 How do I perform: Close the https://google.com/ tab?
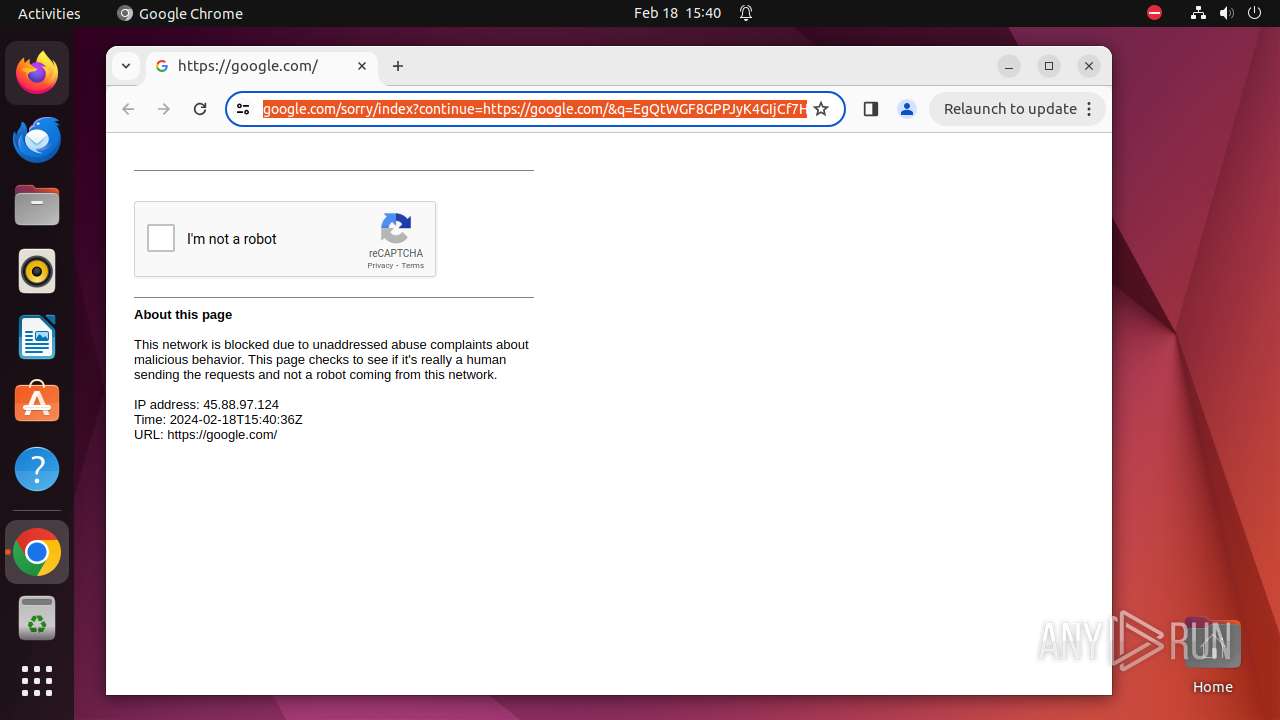pyautogui.click(x=362, y=66)
